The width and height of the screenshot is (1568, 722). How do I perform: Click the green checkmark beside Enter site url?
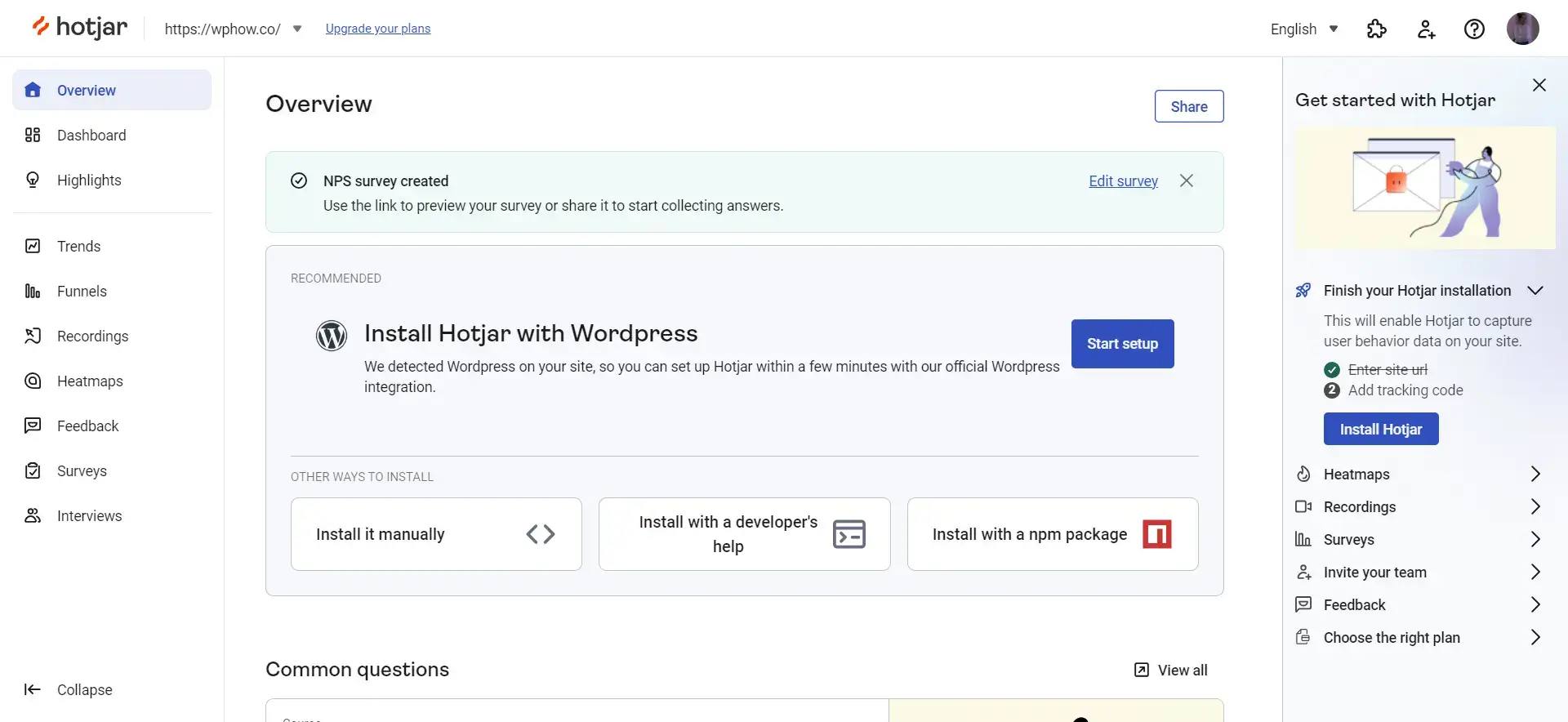point(1332,370)
